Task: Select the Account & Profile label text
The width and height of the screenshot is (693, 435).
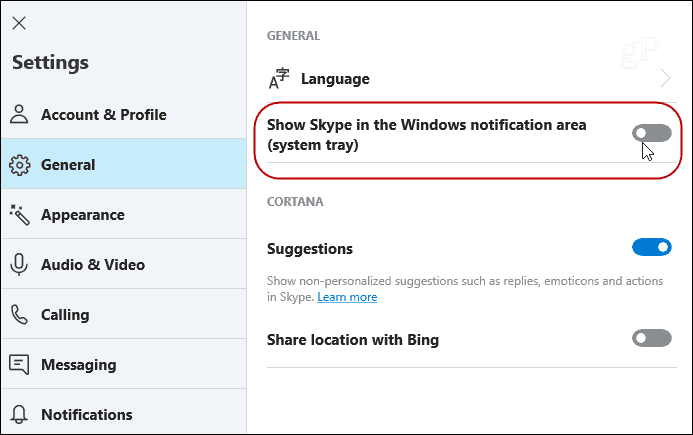Action: click(x=104, y=114)
